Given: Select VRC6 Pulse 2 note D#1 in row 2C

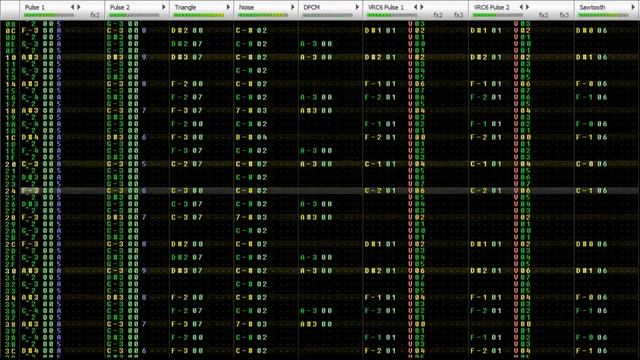Looking at the screenshot, I should pyautogui.click(x=479, y=244).
